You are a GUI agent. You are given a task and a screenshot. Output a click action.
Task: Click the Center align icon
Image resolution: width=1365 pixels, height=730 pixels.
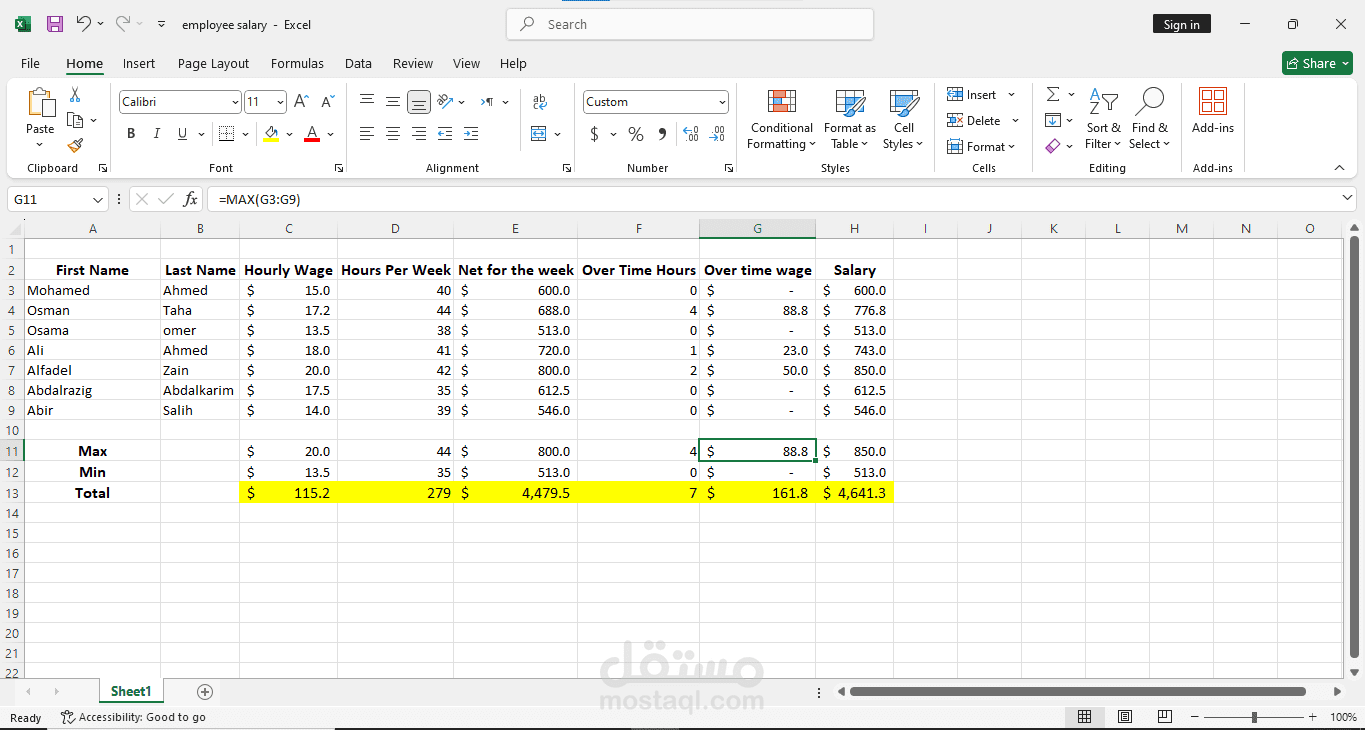tap(393, 134)
